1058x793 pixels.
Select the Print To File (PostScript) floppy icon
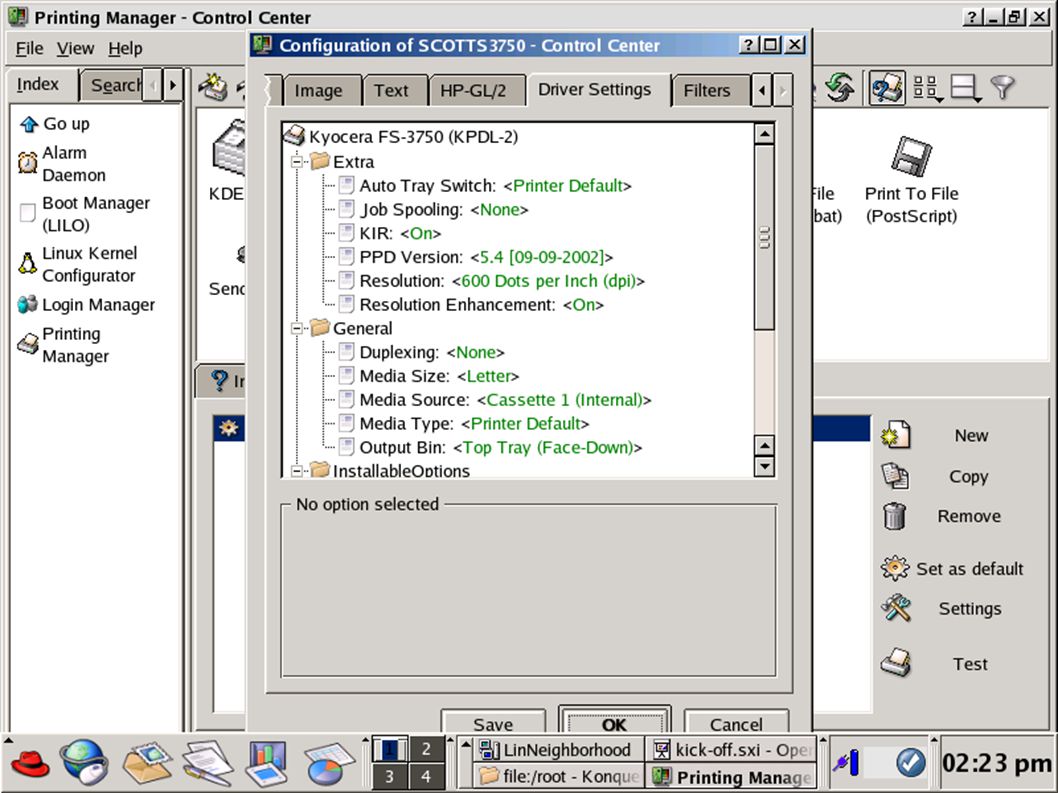911,157
